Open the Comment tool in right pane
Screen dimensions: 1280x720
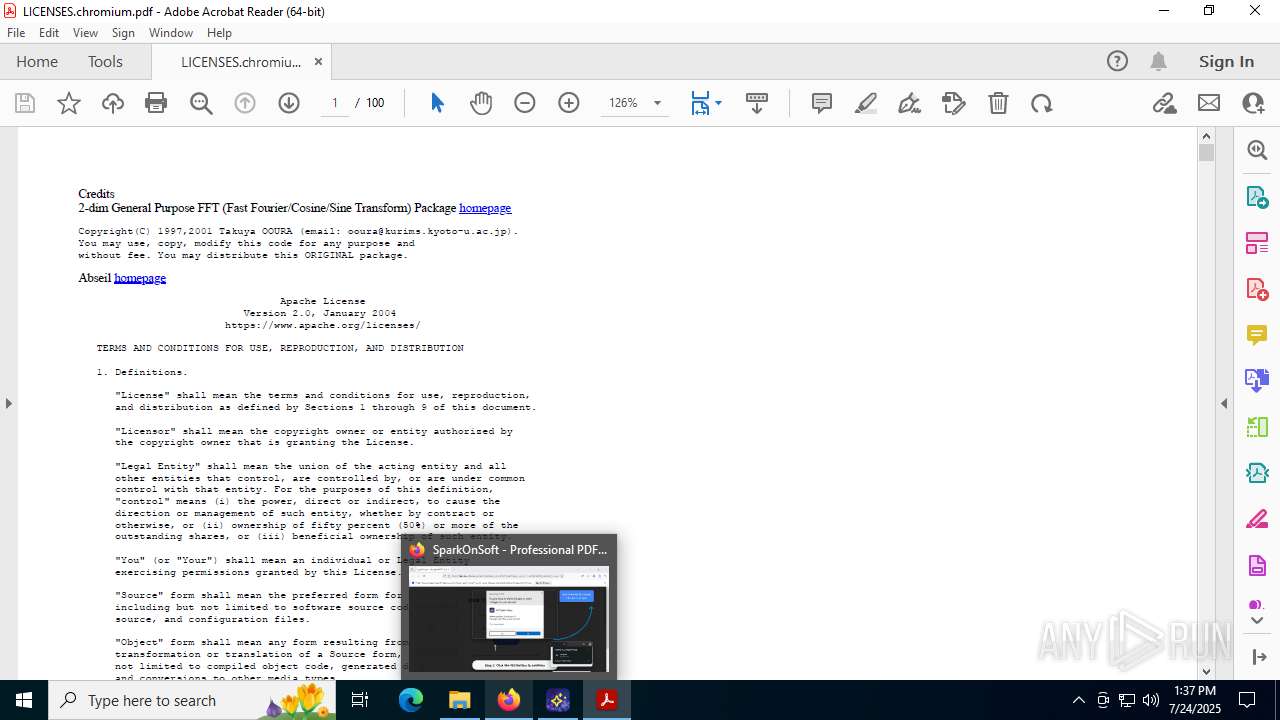pos(1257,334)
